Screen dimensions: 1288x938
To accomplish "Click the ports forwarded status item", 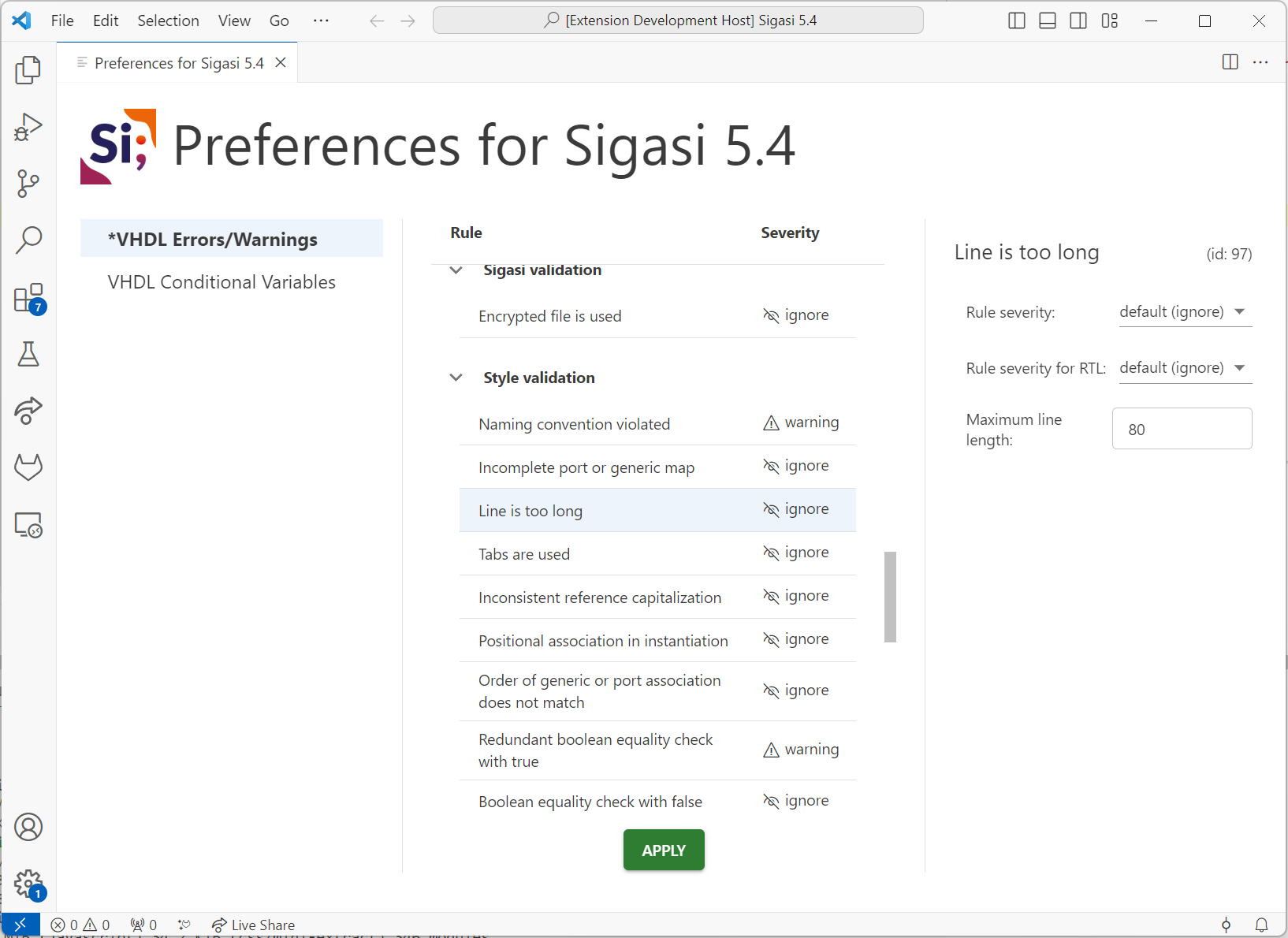I will tap(144, 925).
